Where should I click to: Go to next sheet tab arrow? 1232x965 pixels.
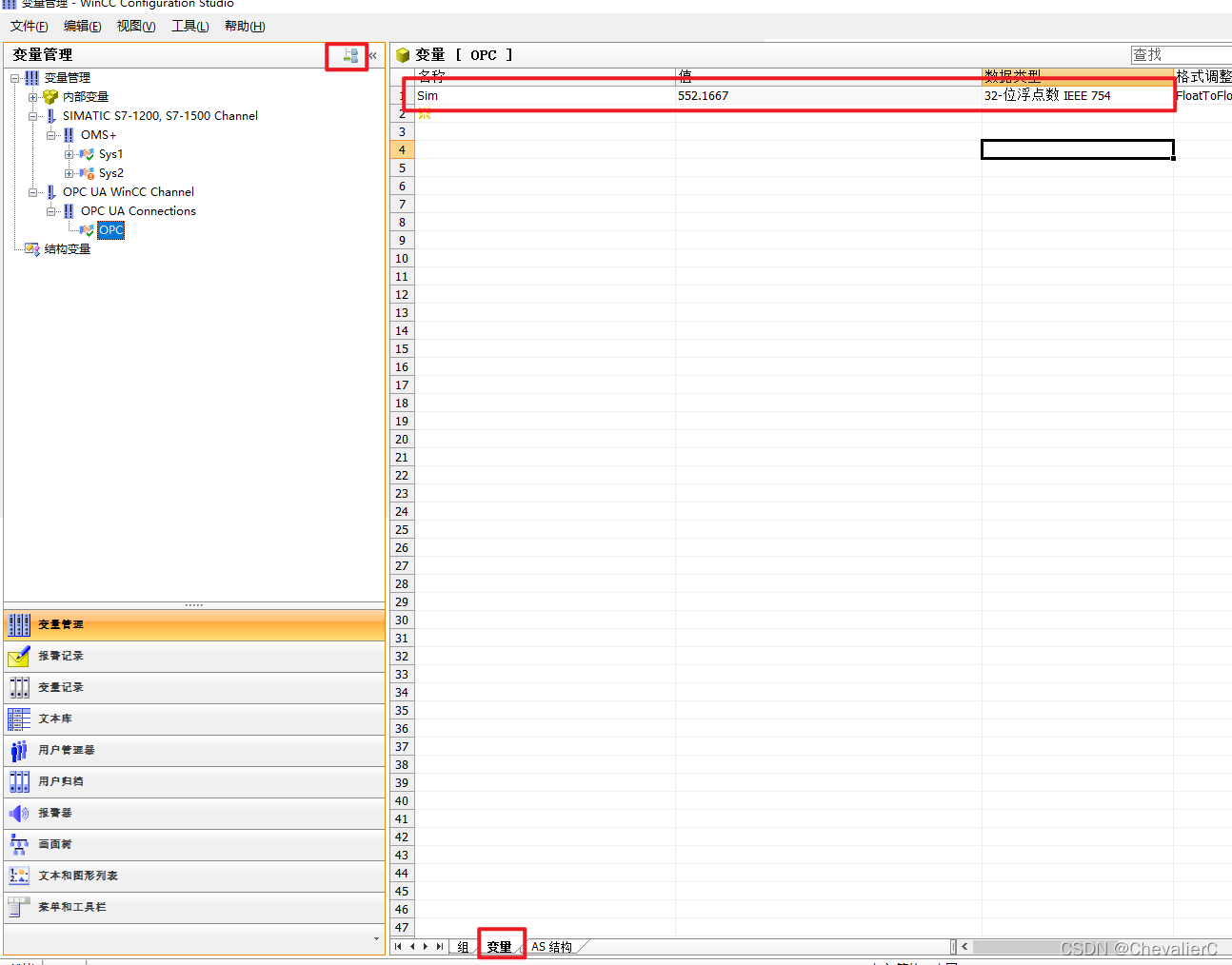(425, 947)
